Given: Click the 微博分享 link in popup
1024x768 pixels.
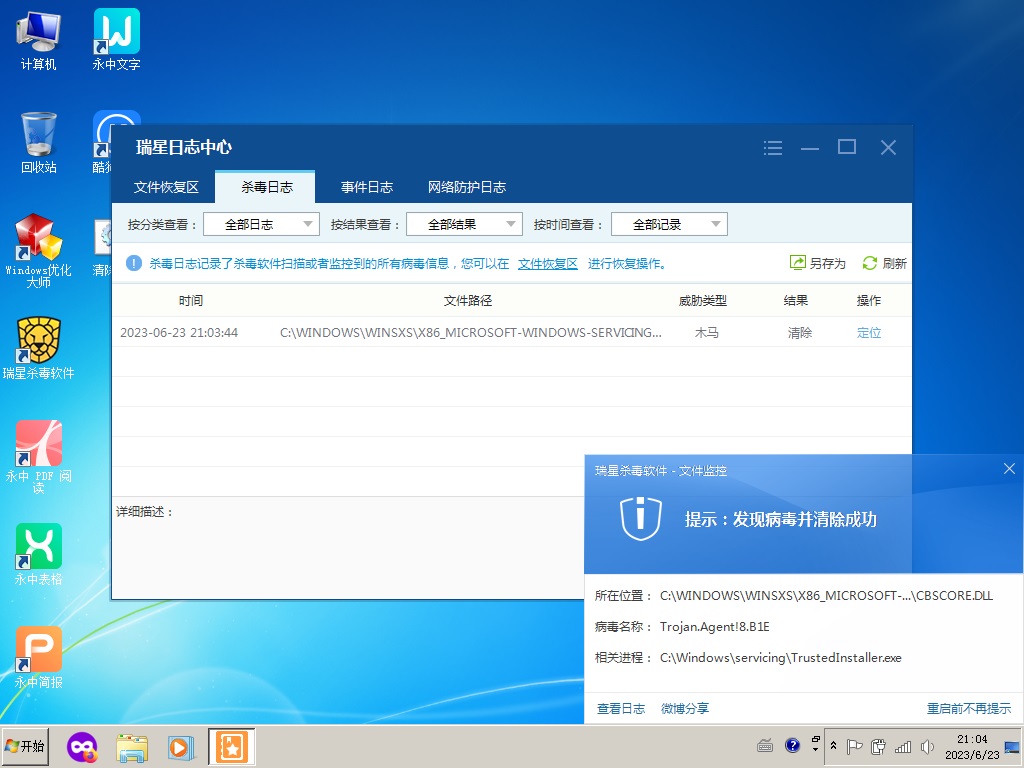Looking at the screenshot, I should (684, 708).
